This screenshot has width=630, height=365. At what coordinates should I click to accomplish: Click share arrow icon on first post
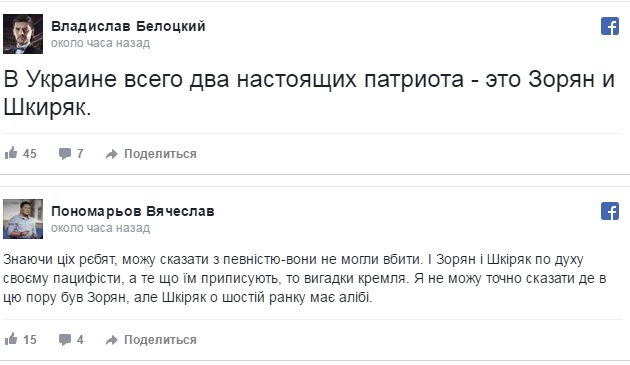(x=111, y=154)
